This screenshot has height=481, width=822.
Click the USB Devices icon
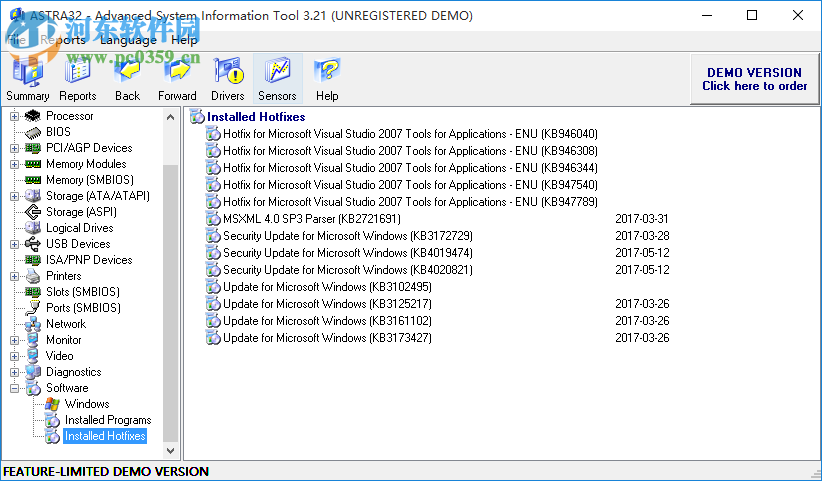pyautogui.click(x=33, y=244)
